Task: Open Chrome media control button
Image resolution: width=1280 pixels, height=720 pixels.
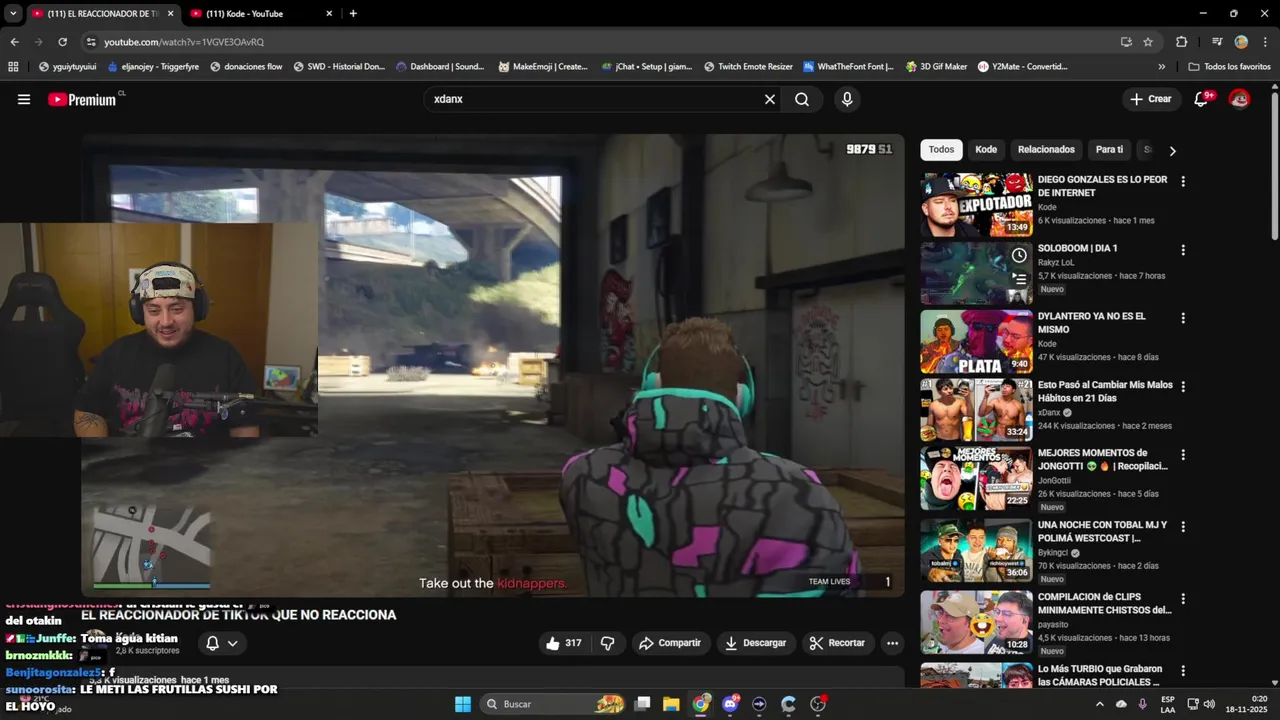Action: click(x=1217, y=42)
